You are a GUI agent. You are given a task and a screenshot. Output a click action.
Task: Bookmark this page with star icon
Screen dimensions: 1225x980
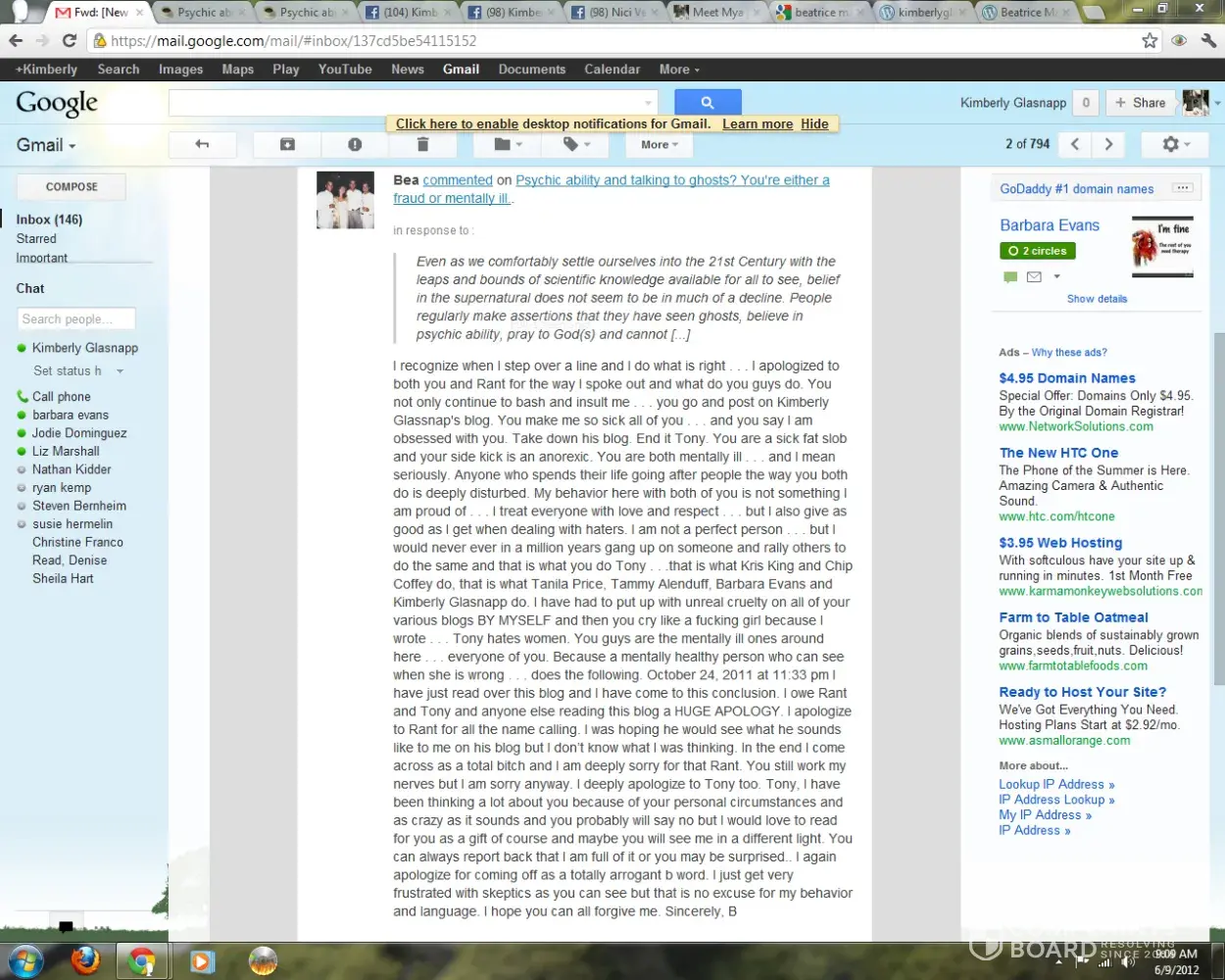pyautogui.click(x=1150, y=41)
